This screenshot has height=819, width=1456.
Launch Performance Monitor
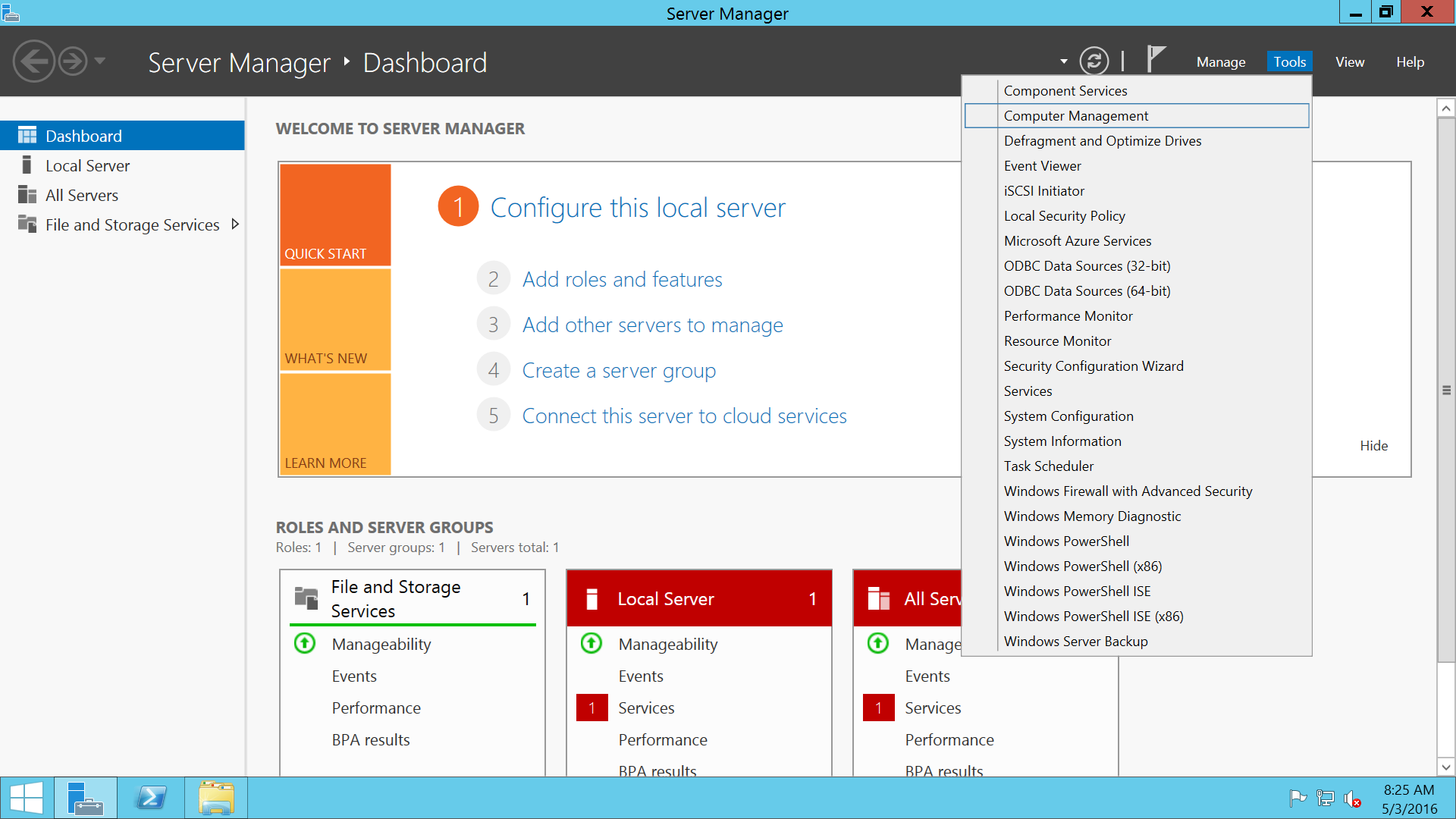pyautogui.click(x=1137, y=316)
